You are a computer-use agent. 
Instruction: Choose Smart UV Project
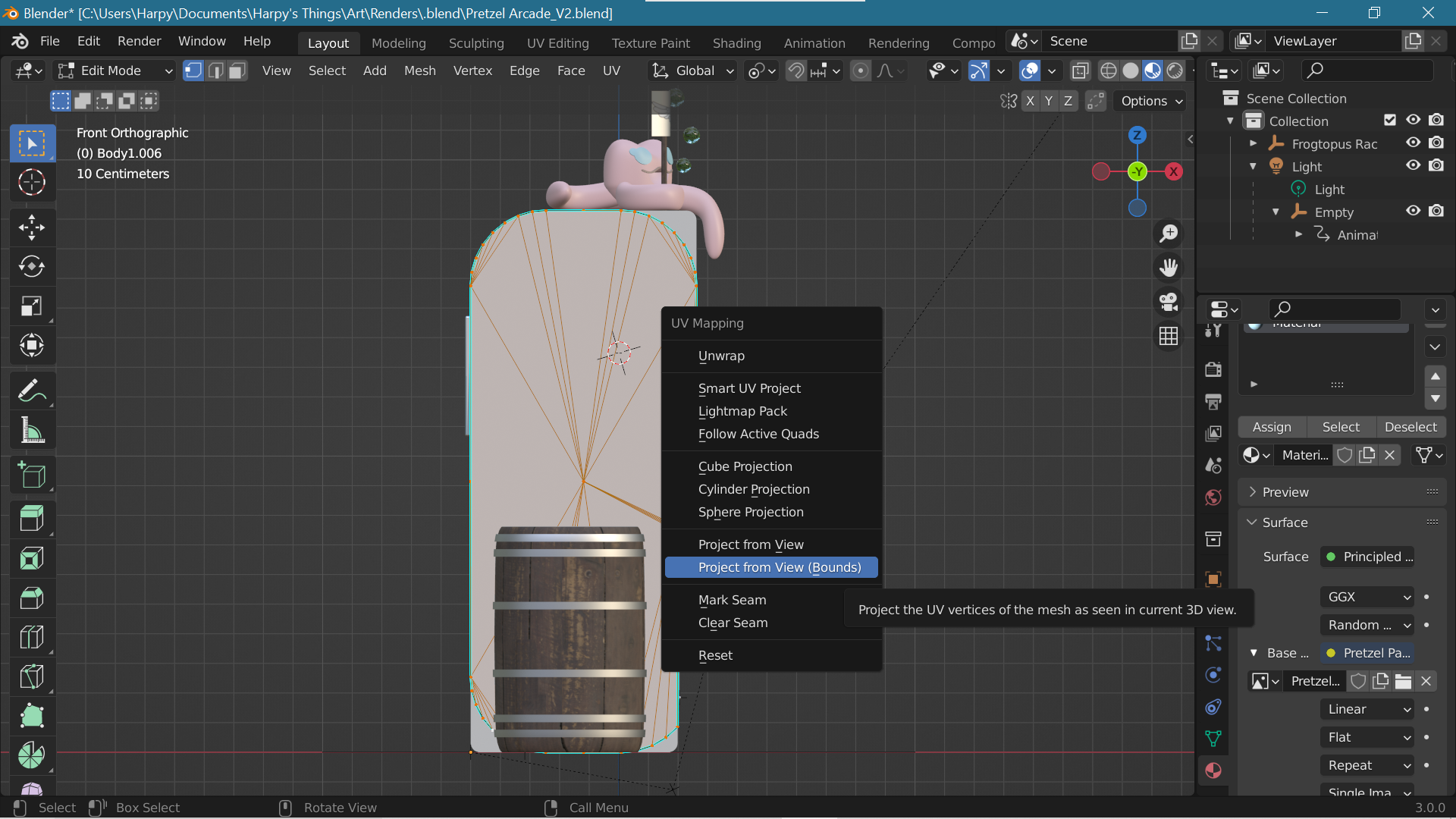coord(771,388)
